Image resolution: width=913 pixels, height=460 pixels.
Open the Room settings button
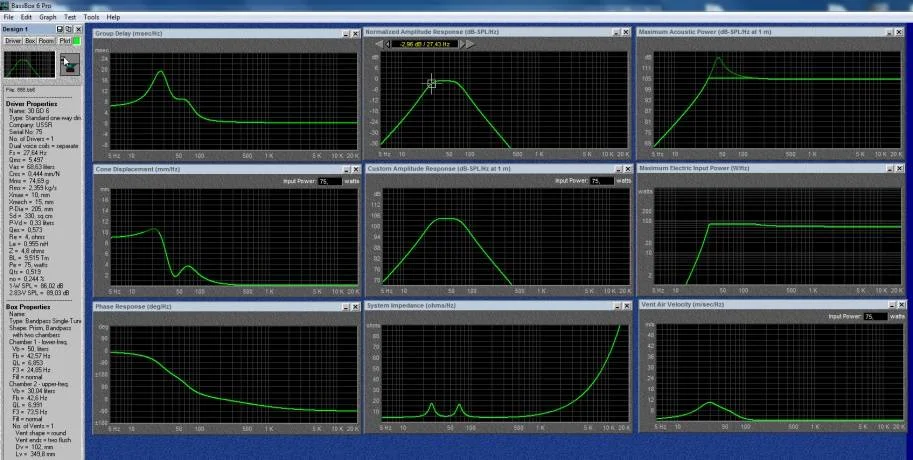coord(46,41)
